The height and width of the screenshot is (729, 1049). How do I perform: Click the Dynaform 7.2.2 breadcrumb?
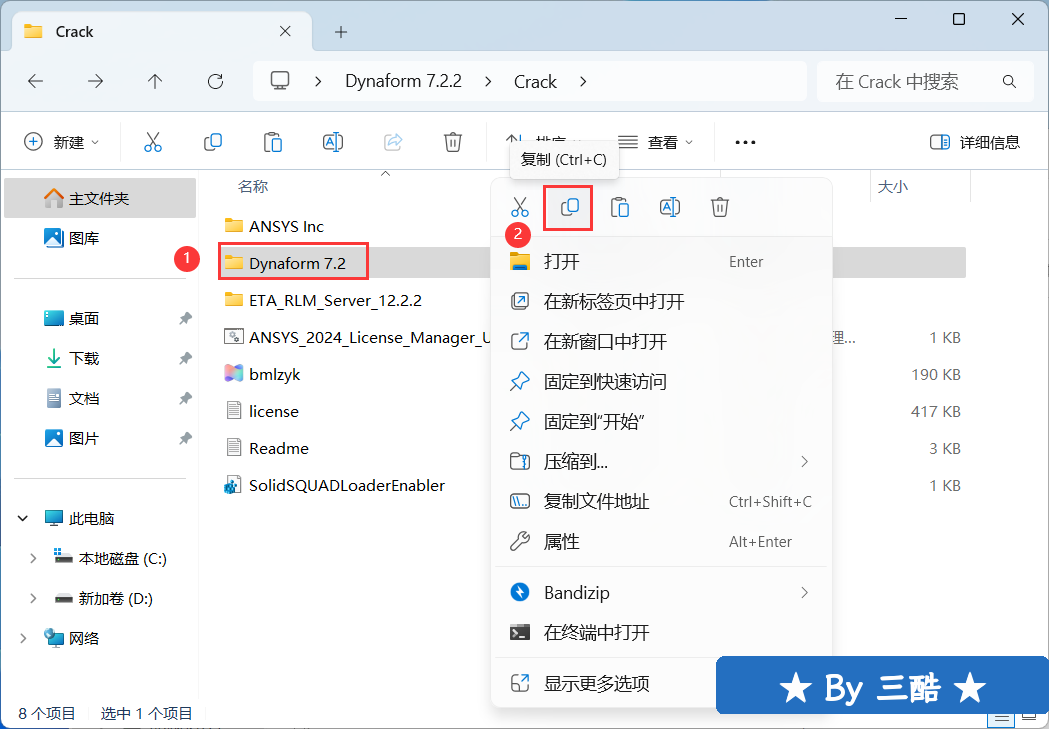(x=403, y=82)
